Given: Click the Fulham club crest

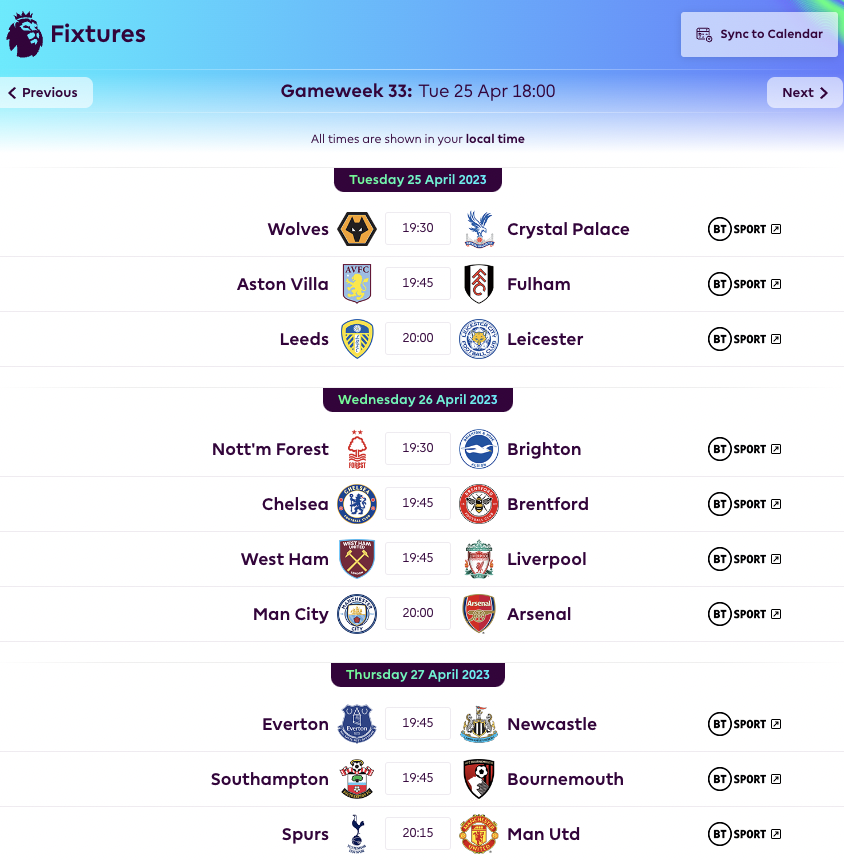Looking at the screenshot, I should pyautogui.click(x=479, y=283).
